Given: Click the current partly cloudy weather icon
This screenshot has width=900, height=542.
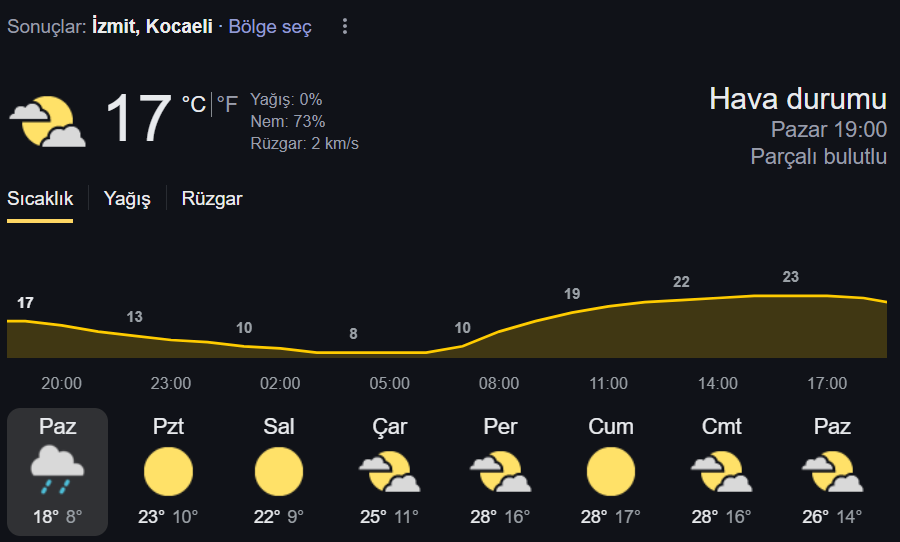Looking at the screenshot, I should [48, 122].
